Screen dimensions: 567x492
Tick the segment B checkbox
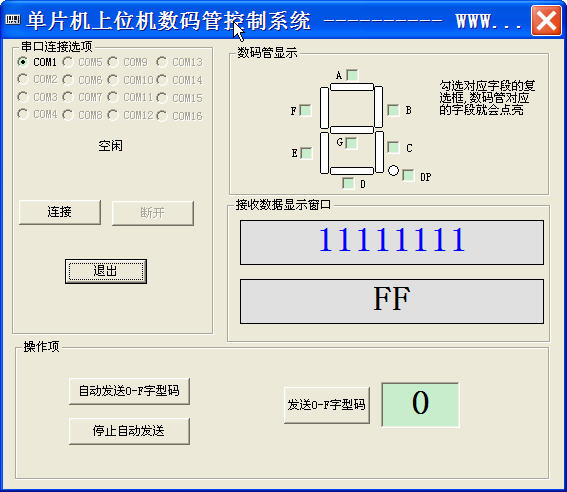point(393,110)
